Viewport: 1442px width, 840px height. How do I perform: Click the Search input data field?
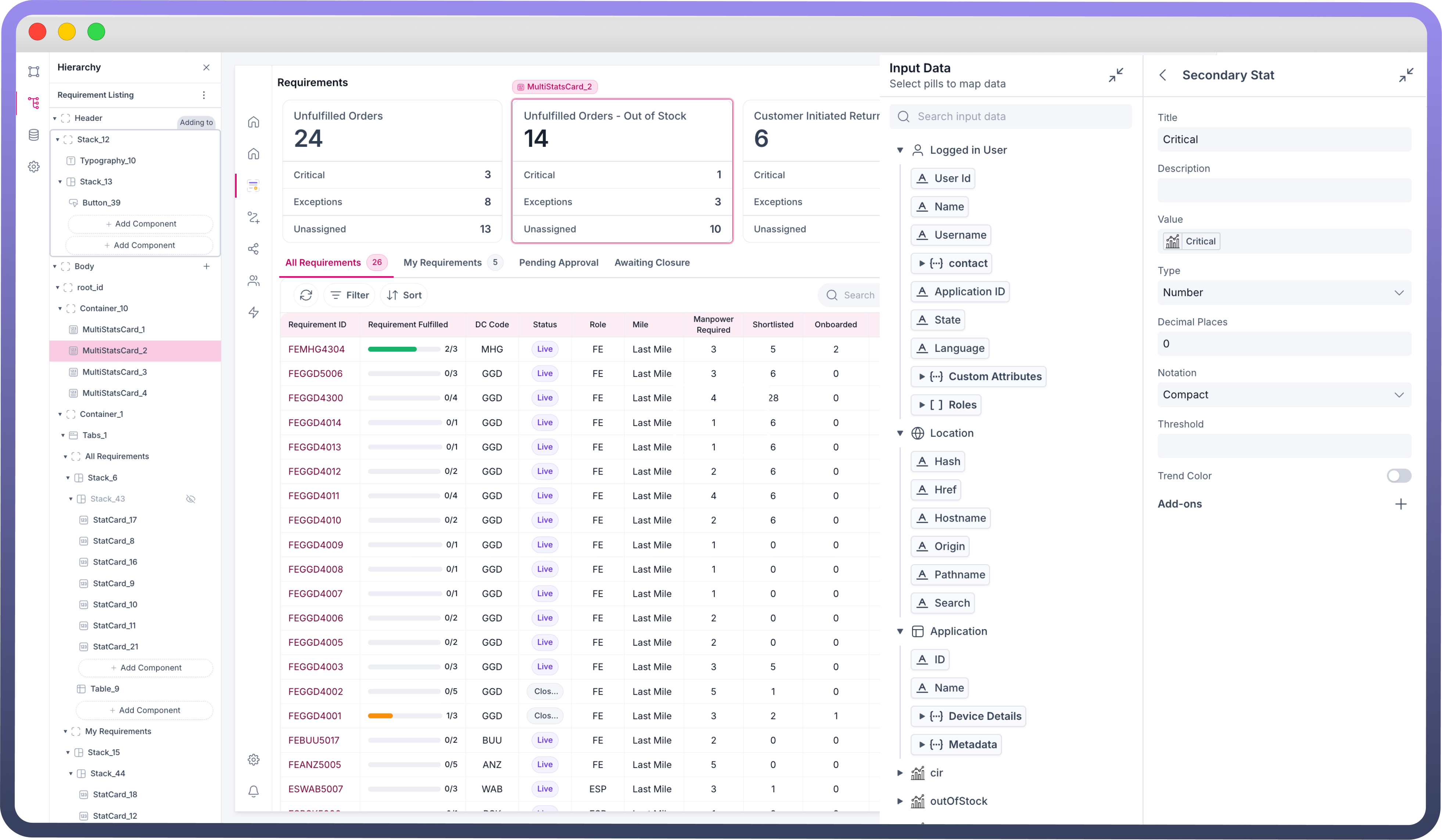[x=1010, y=116]
